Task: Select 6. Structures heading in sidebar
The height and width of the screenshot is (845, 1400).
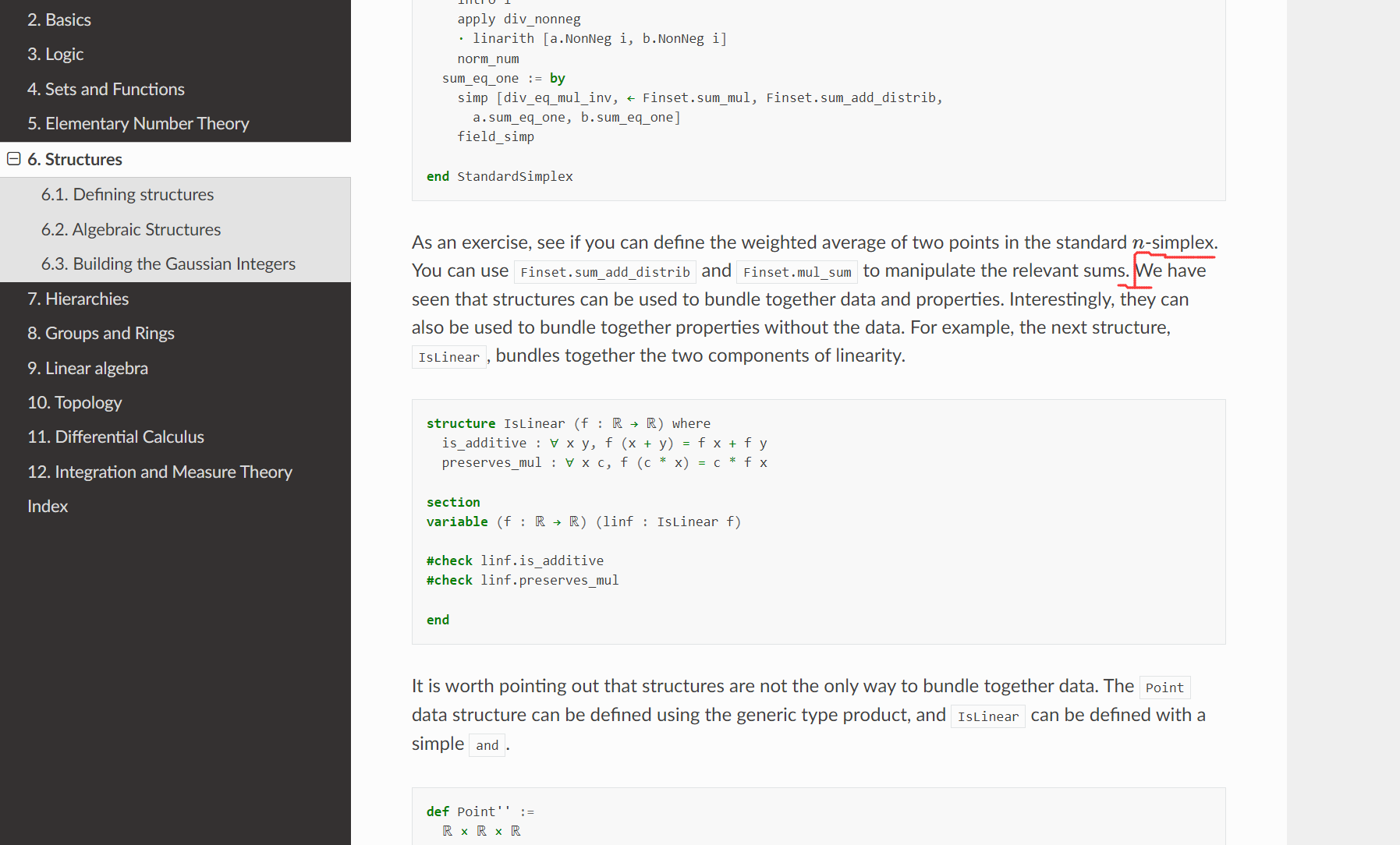Action: tap(75, 159)
